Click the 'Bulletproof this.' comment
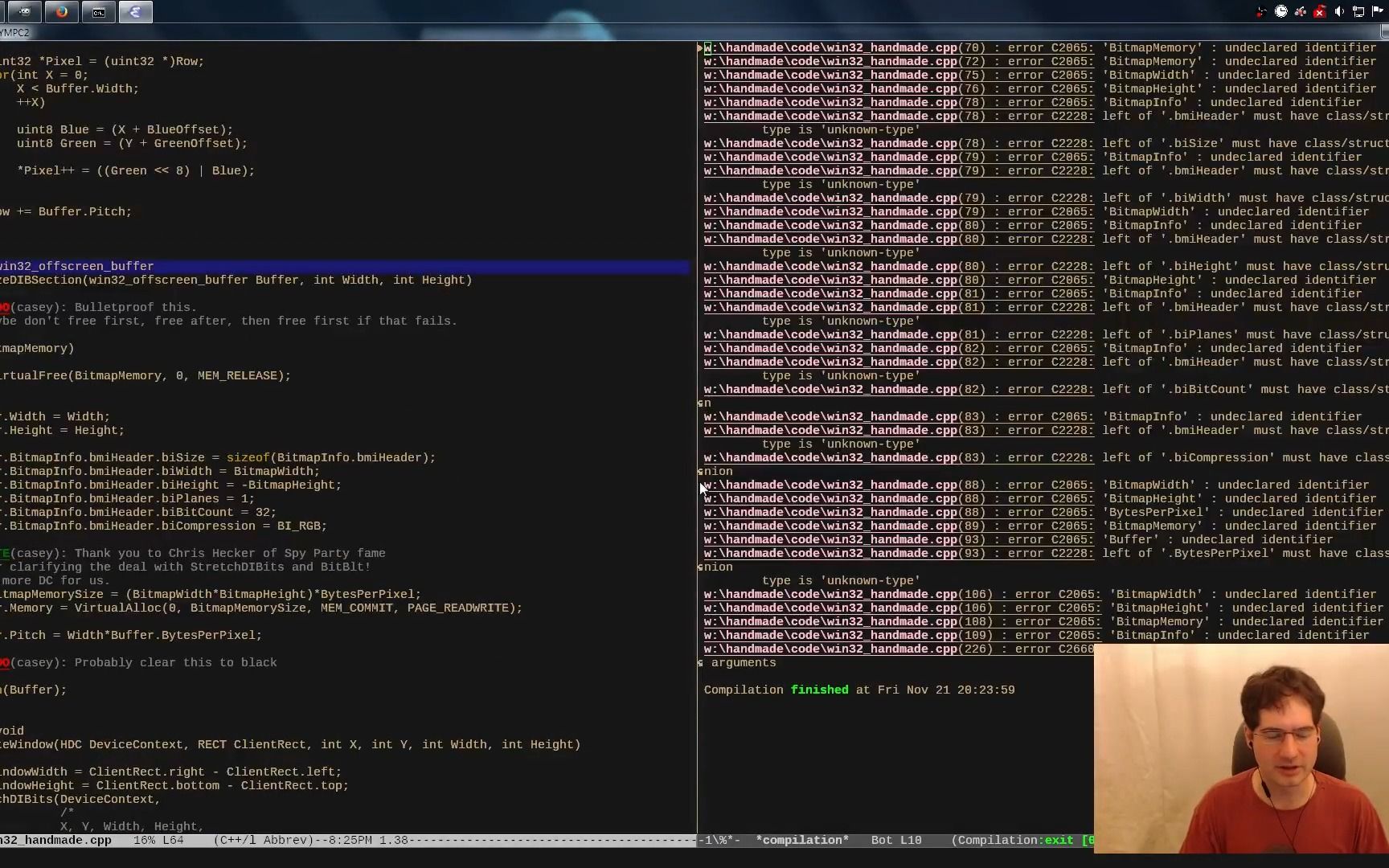Image resolution: width=1389 pixels, height=868 pixels. coord(136,308)
